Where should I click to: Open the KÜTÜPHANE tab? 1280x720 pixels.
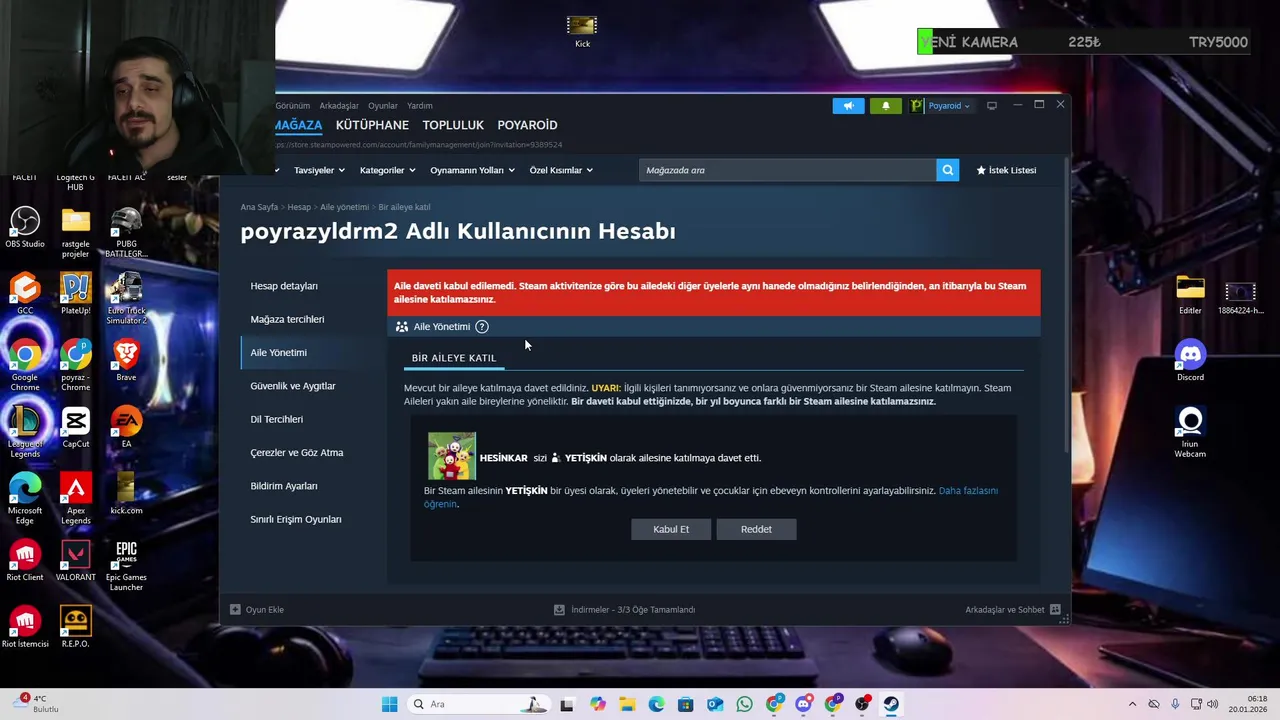[372, 125]
